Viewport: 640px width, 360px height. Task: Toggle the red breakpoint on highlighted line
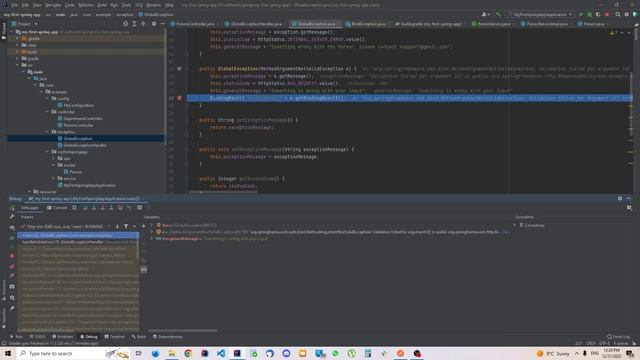pos(179,98)
